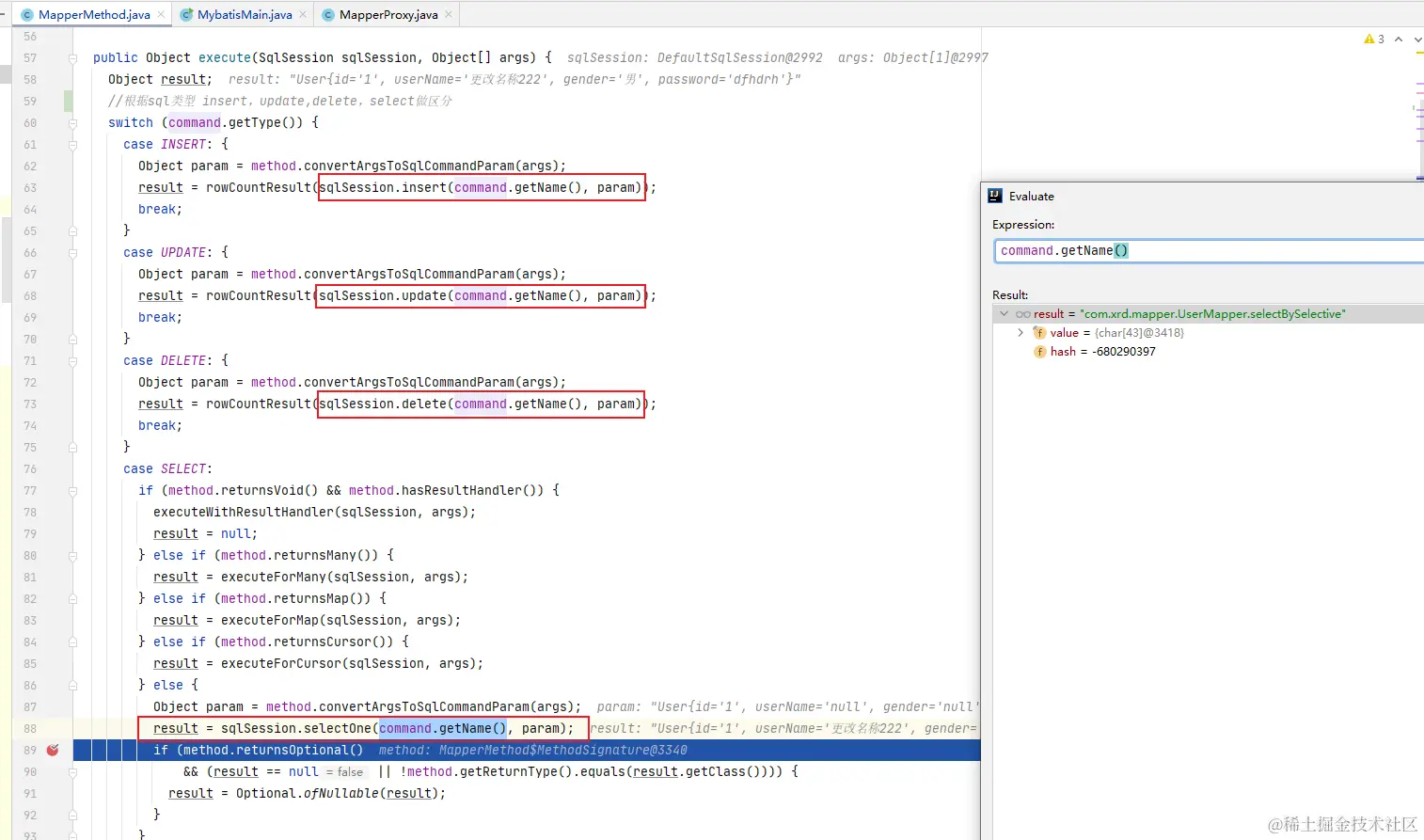
Task: Collapse the result node in Evaluate
Action: pyautogui.click(x=1004, y=314)
